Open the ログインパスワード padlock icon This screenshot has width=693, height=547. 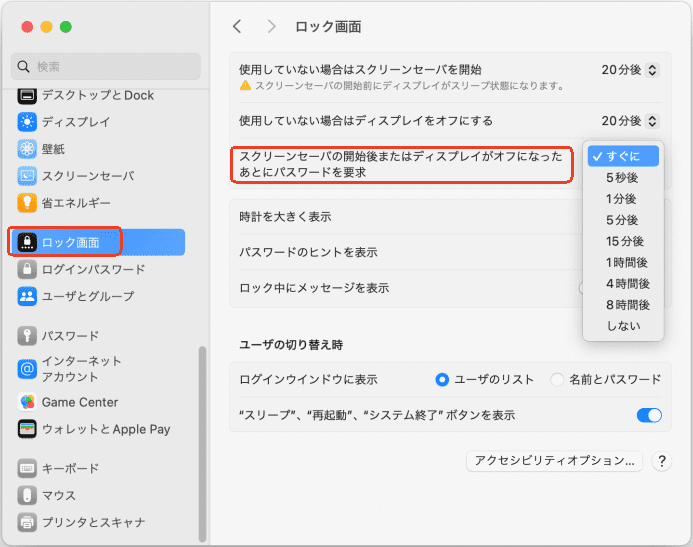tap(27, 269)
